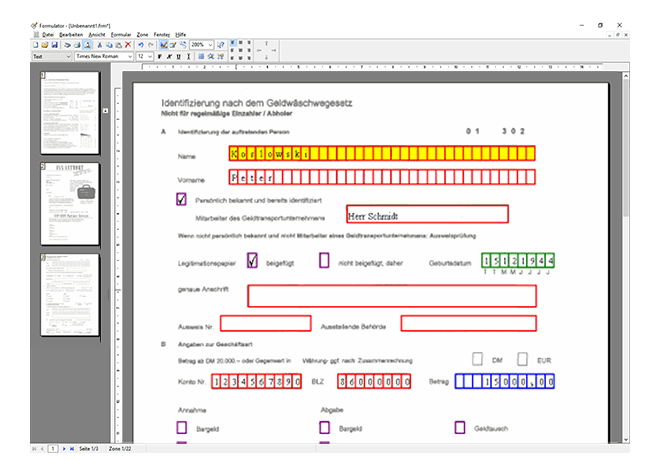Open the Zone menu
Viewport: 660px width, 475px height.
(x=142, y=35)
